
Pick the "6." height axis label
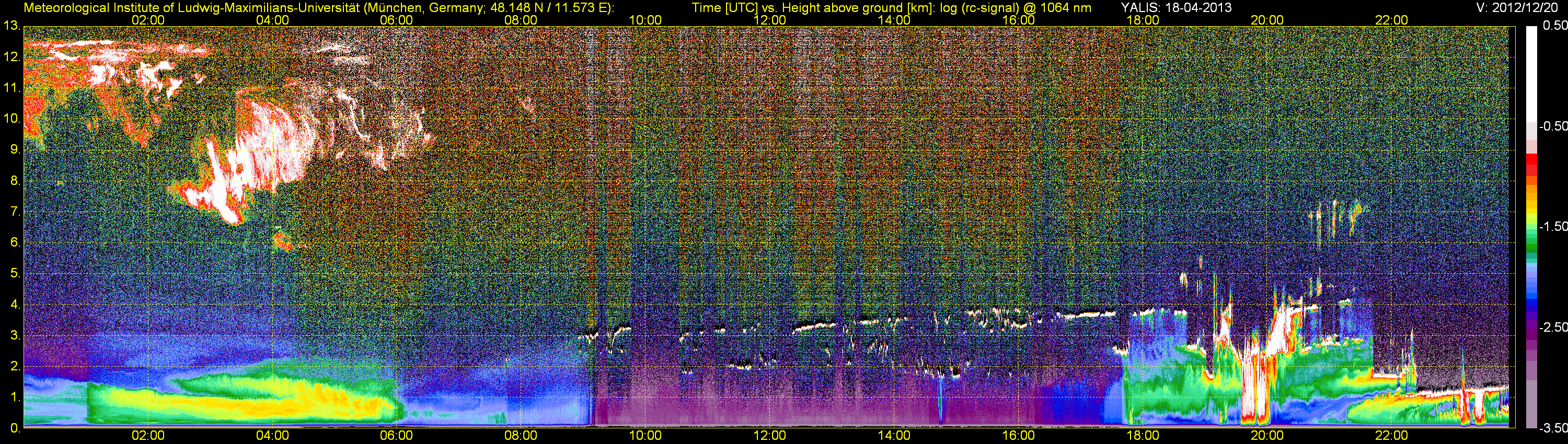(15, 243)
